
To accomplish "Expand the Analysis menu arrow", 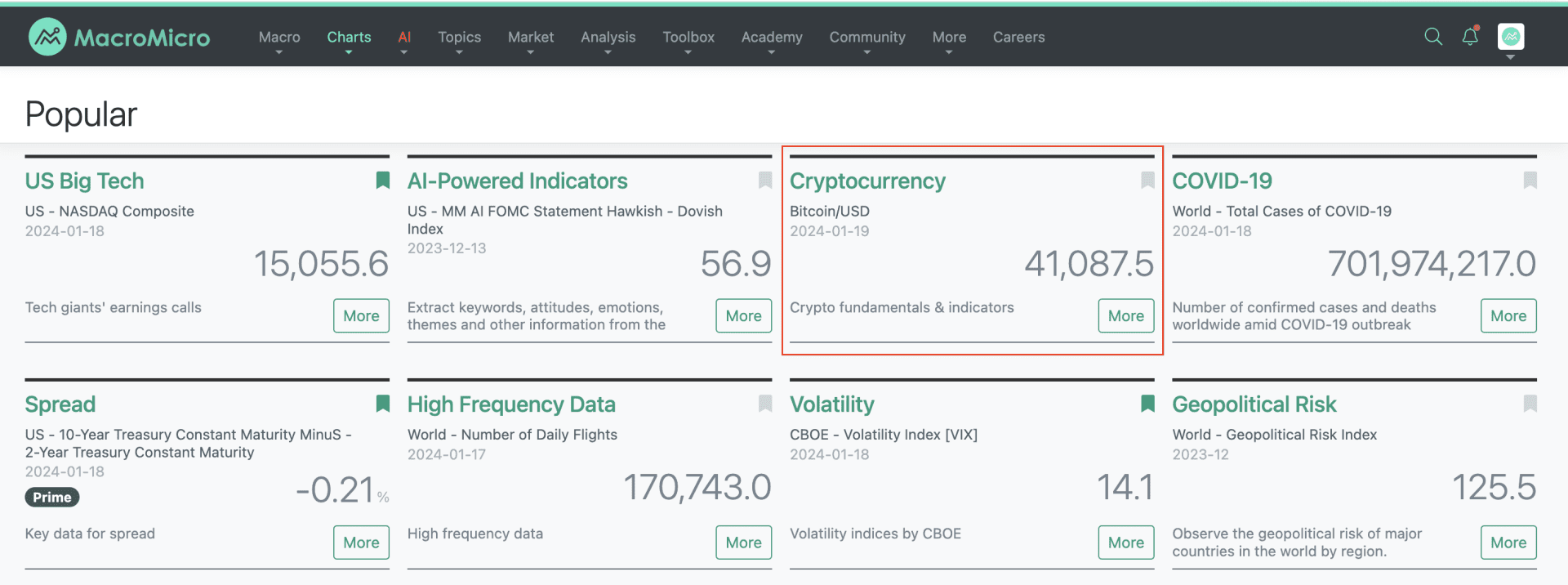I will (608, 52).
